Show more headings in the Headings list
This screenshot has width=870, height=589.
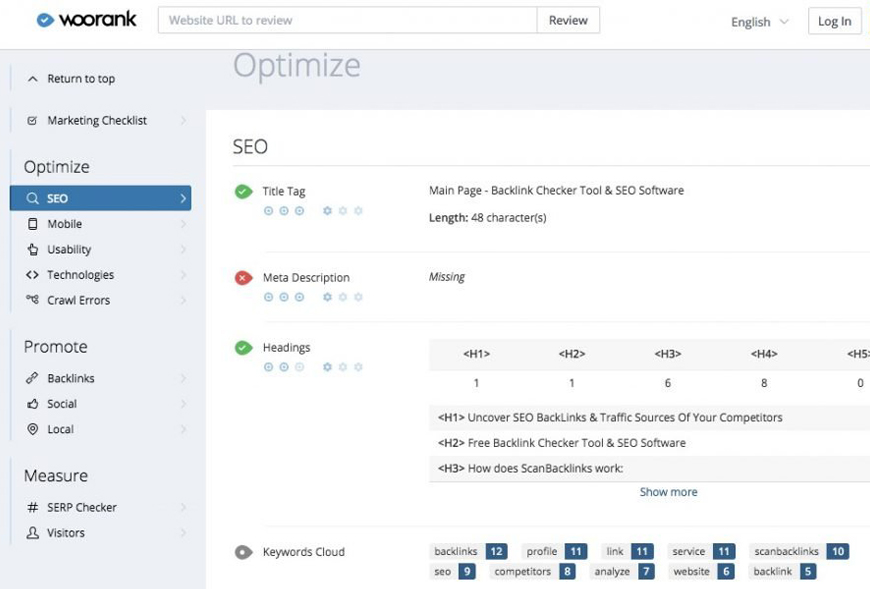pyautogui.click(x=668, y=492)
